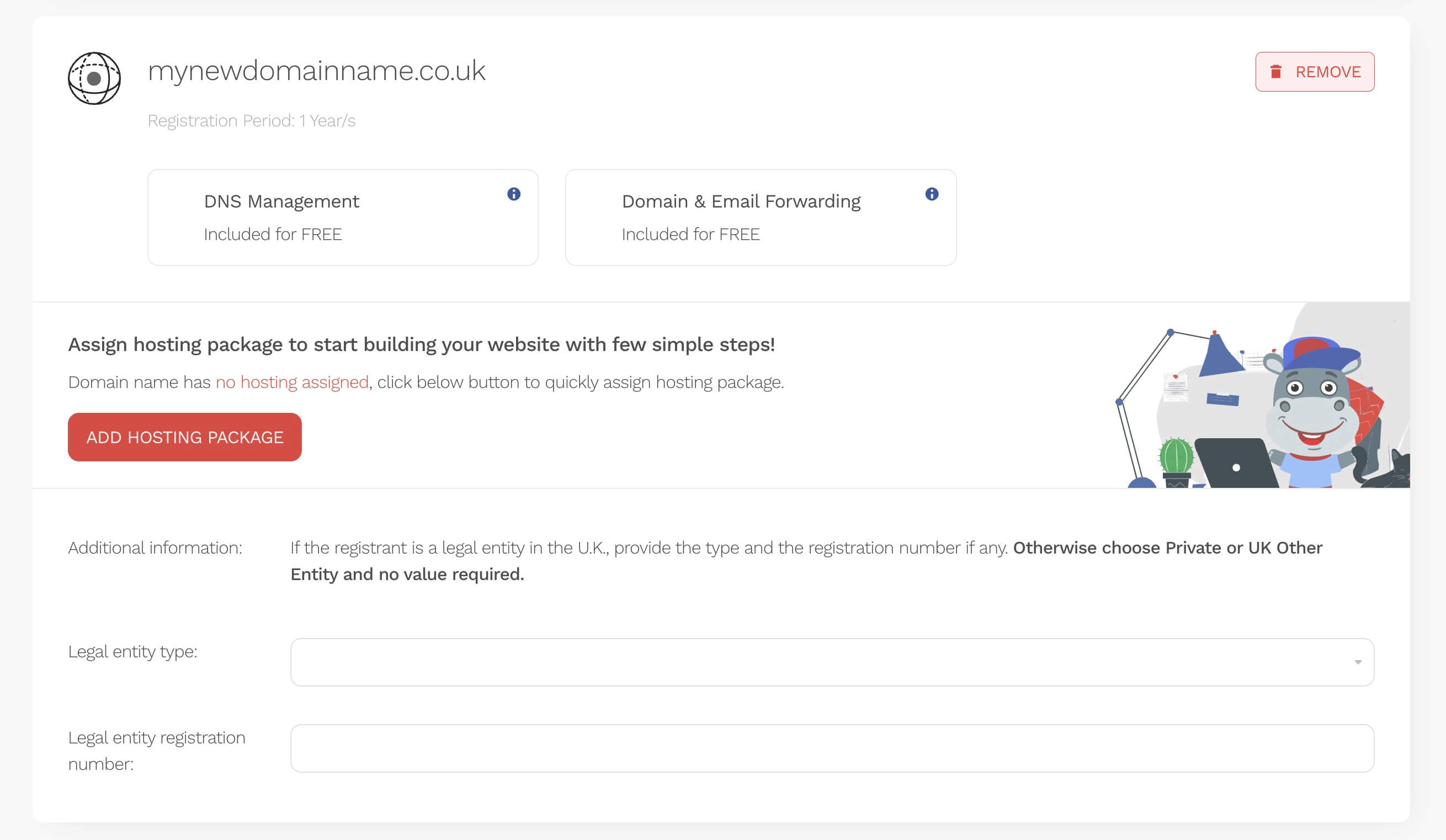Select the Domain & Email Forwarding card title
Image resolution: width=1446 pixels, height=840 pixels.
(741, 201)
